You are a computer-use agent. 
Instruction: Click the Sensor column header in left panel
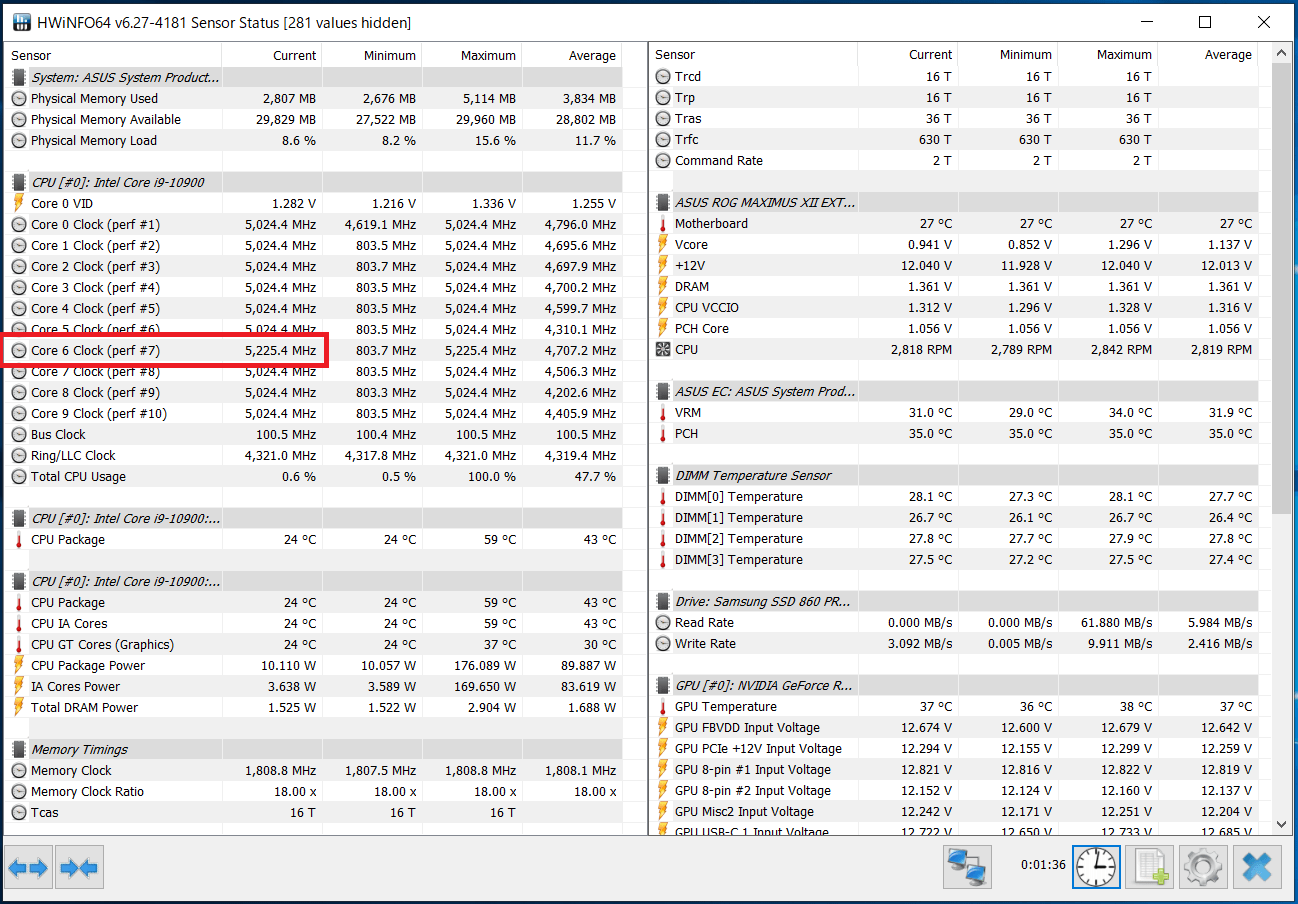114,55
